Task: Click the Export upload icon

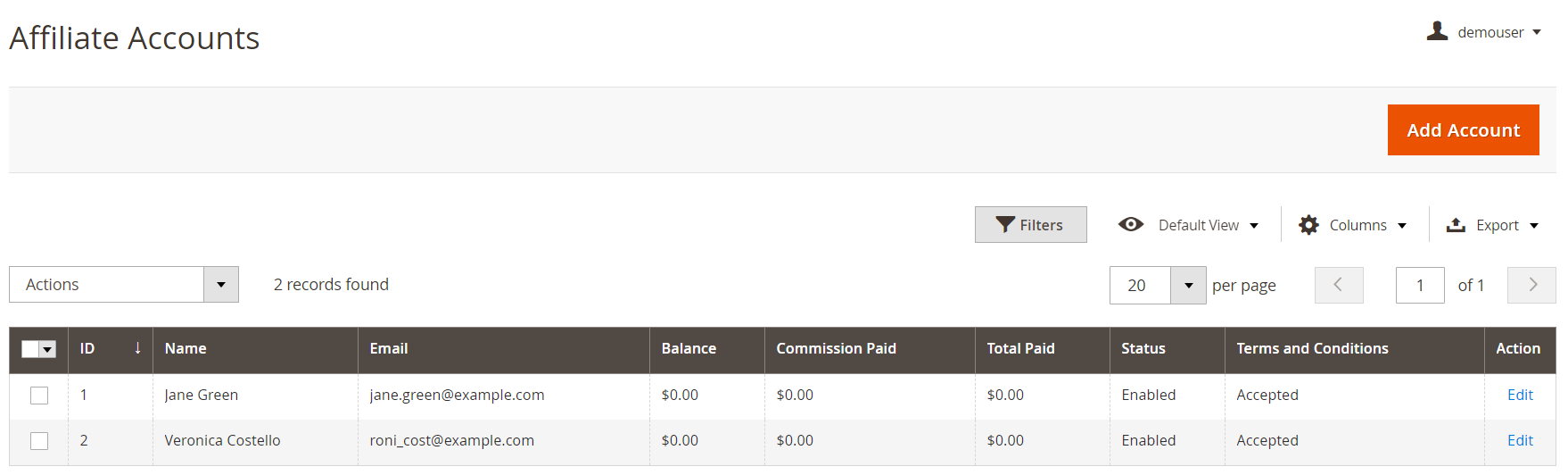Action: pos(1456,225)
